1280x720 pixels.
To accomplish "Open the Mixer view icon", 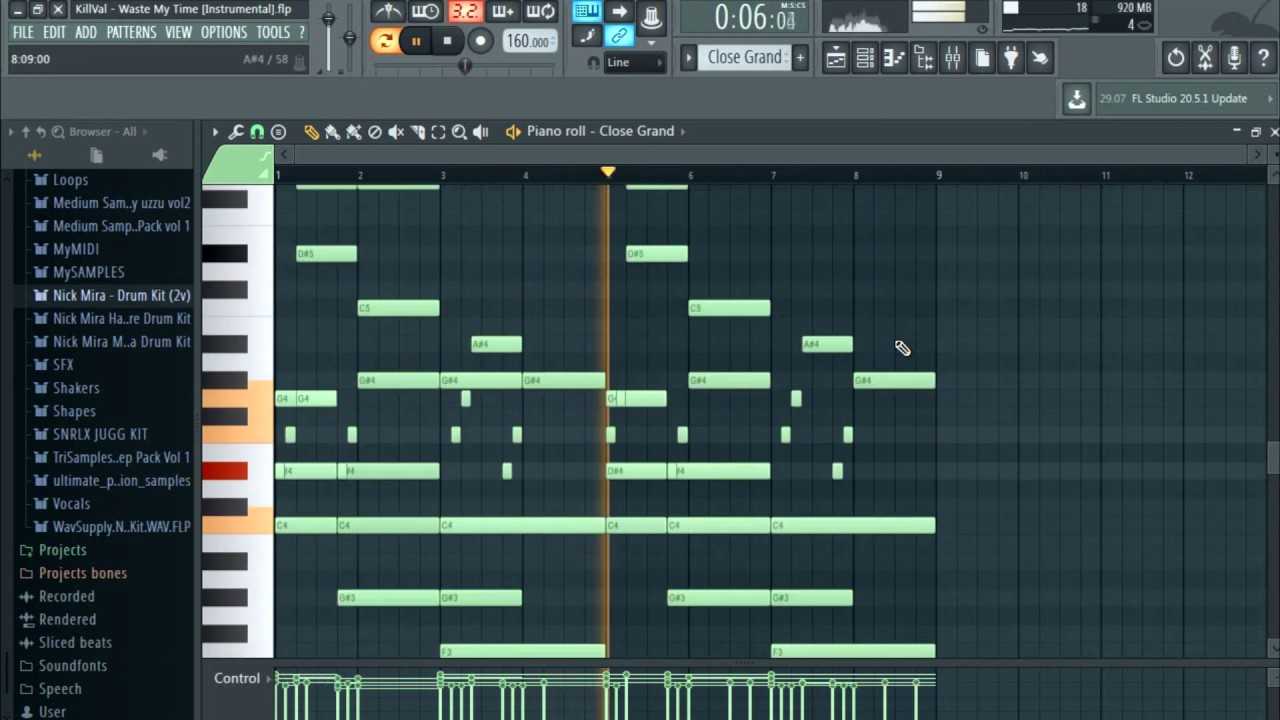I will [953, 58].
